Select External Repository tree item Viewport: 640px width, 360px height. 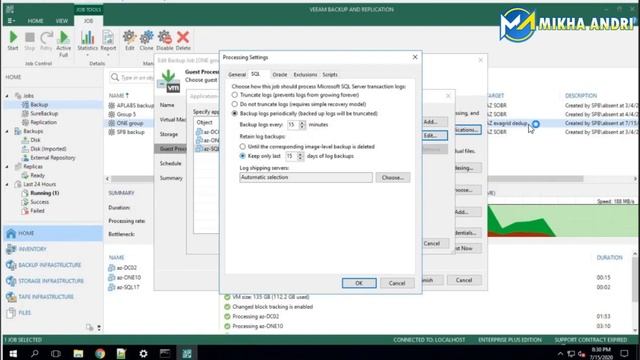click(x=53, y=158)
